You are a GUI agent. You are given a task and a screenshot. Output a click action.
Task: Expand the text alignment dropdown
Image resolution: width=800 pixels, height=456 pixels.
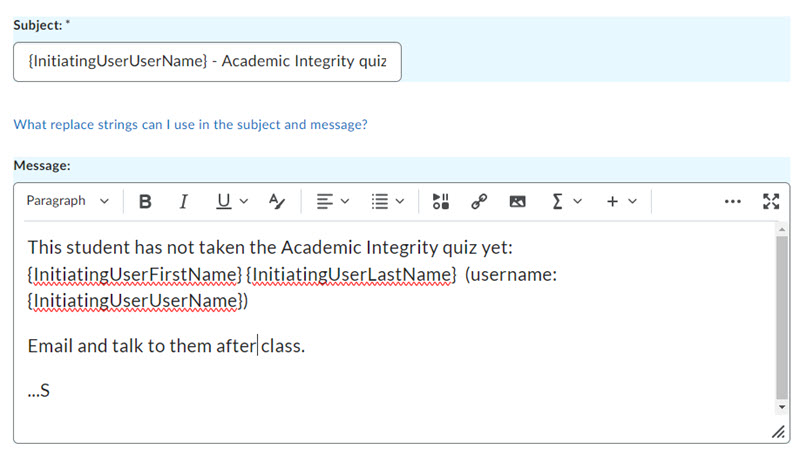pos(332,201)
